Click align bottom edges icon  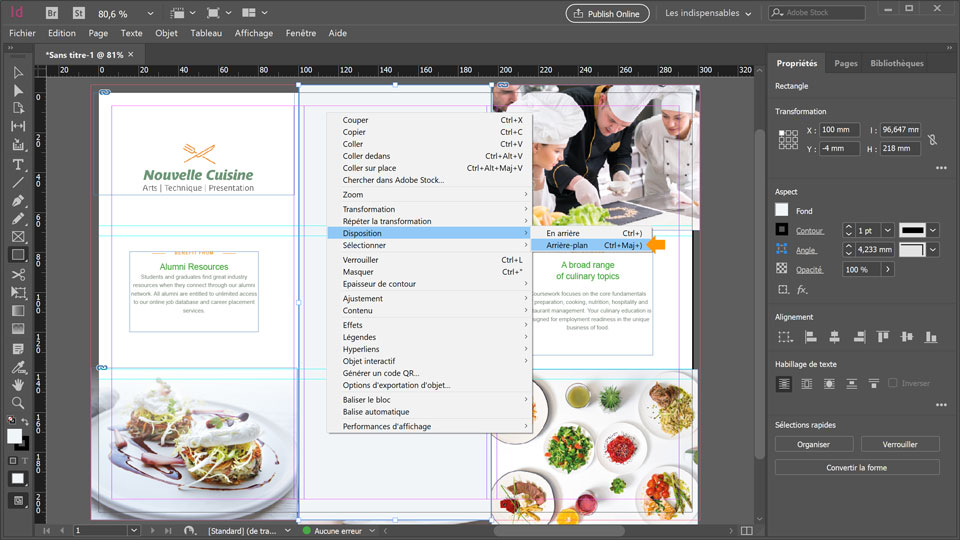(931, 337)
